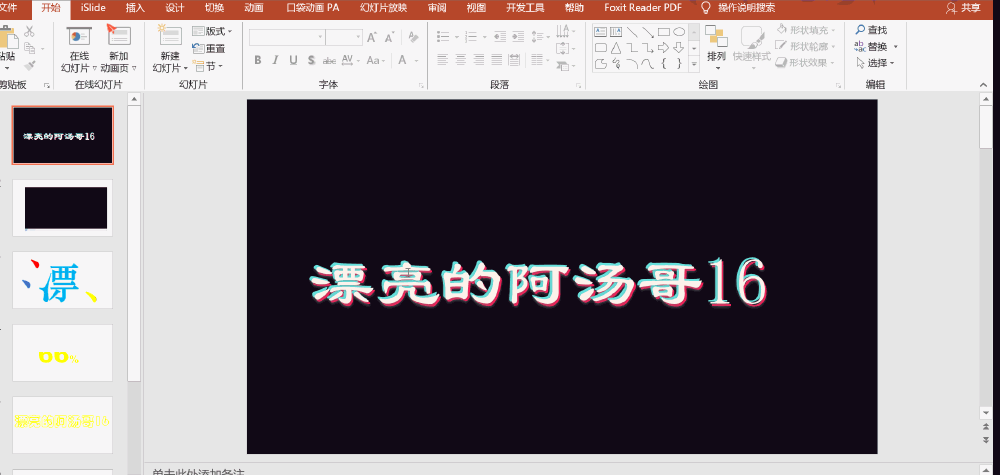Select the text box shape in gallery
Image resolution: width=1000 pixels, height=475 pixels.
[600, 32]
